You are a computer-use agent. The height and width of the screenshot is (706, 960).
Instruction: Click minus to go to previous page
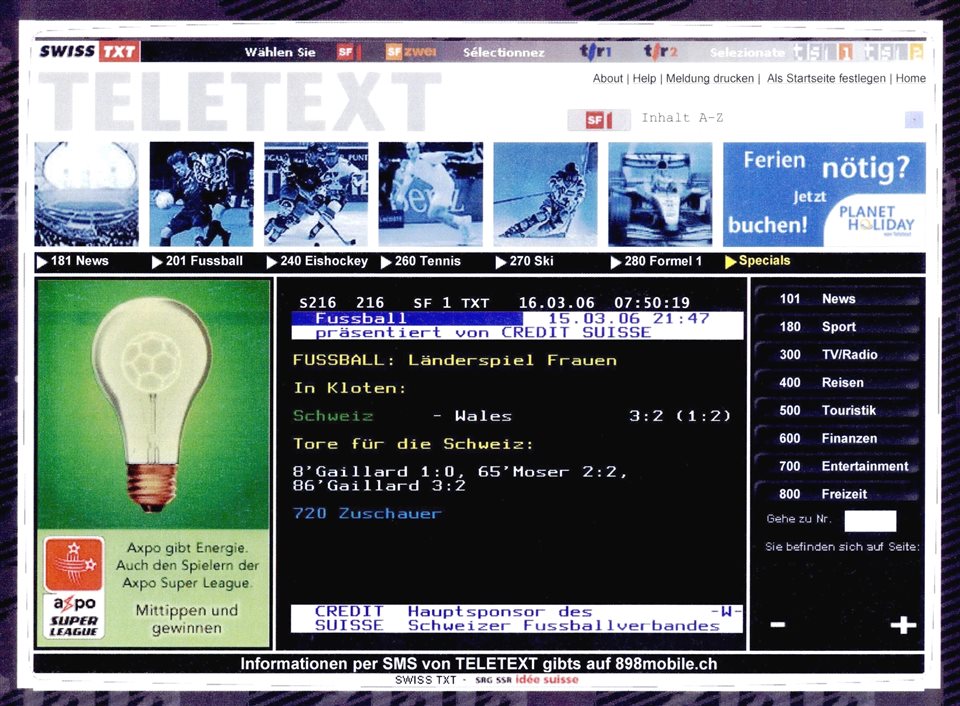pyautogui.click(x=778, y=625)
